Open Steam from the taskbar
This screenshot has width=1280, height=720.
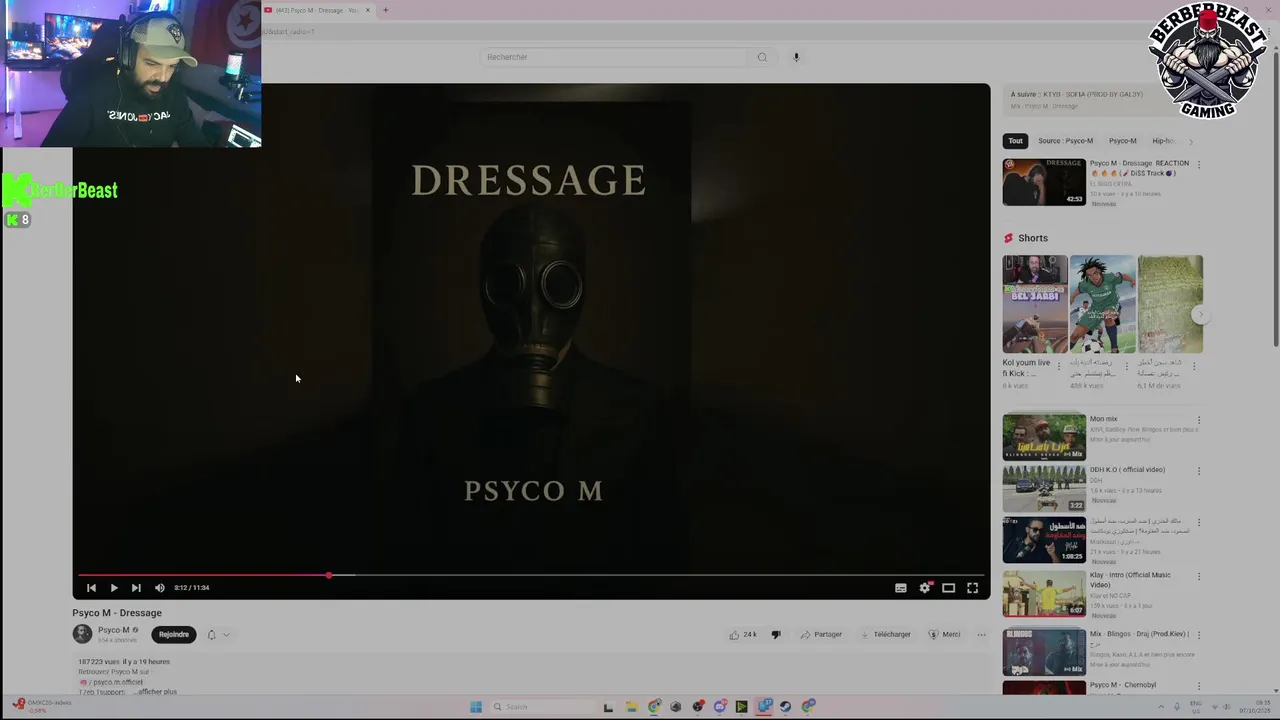786,707
